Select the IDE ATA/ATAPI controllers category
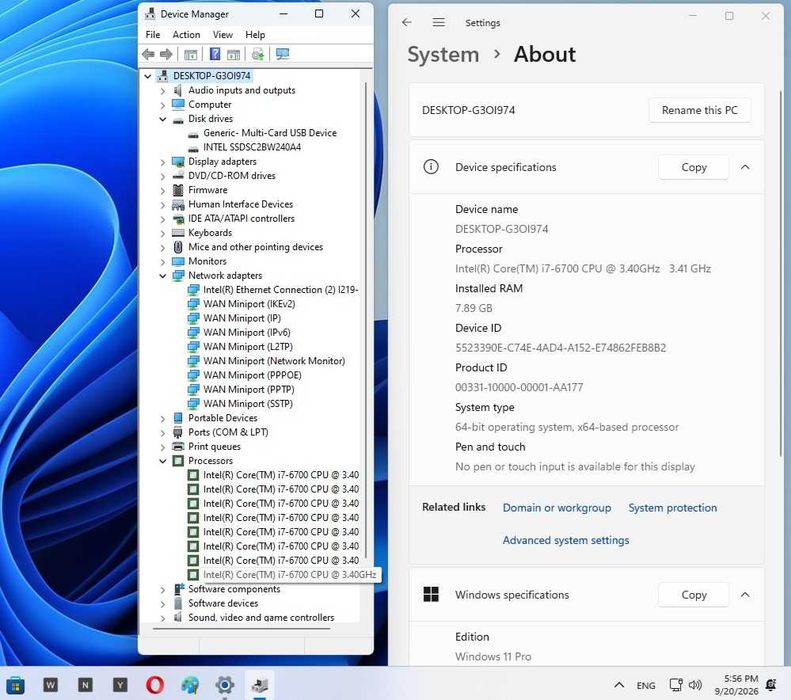This screenshot has height=700, width=791. point(241,218)
